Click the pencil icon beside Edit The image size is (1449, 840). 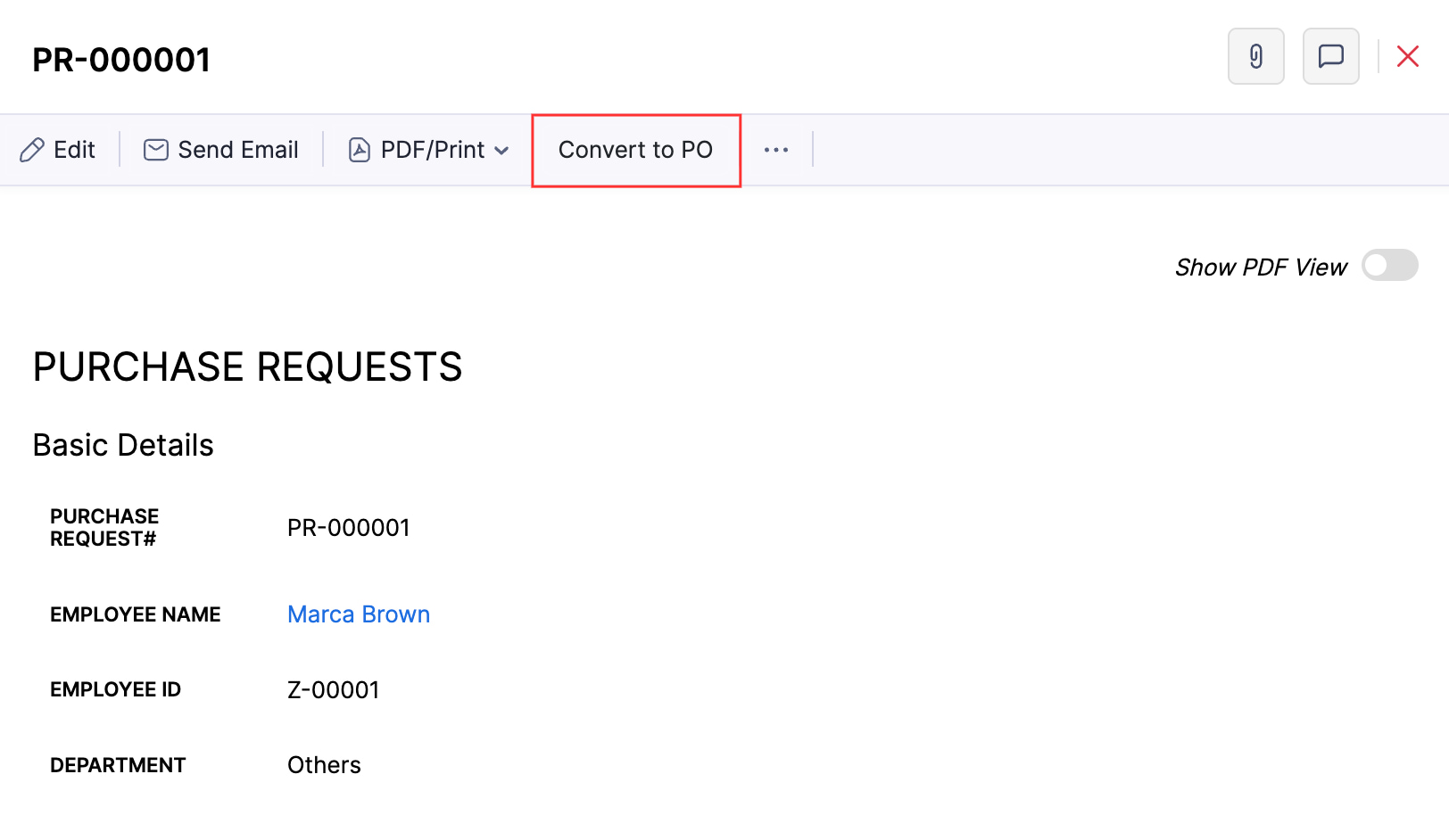[x=34, y=149]
